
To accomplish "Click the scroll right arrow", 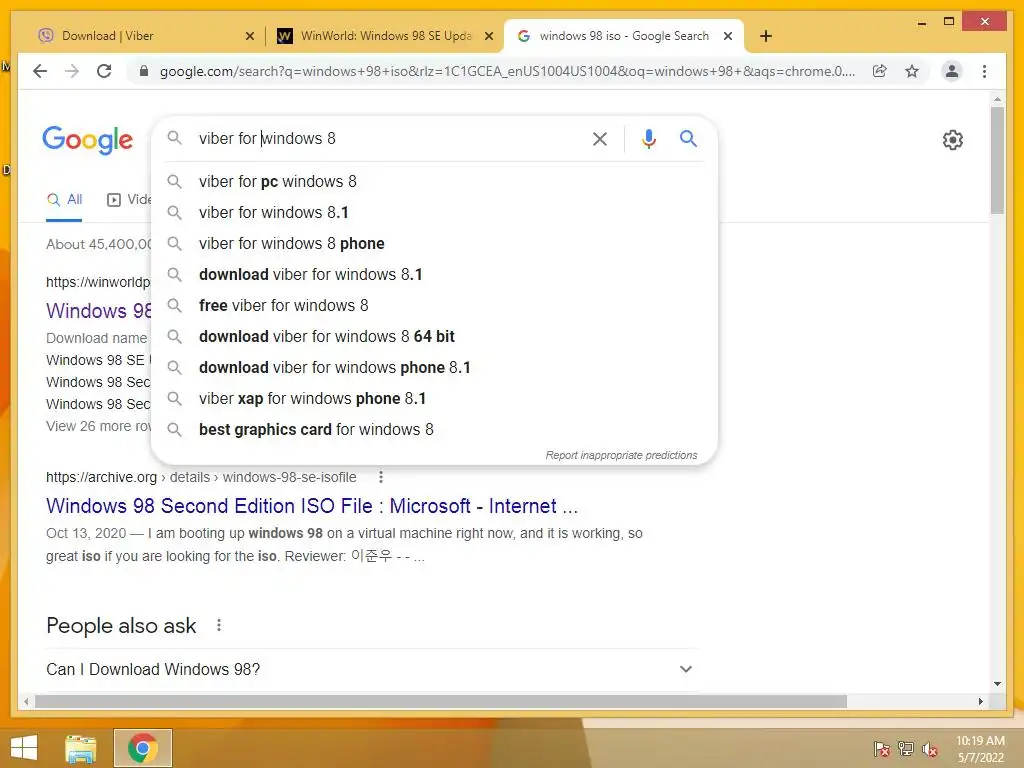I will 980,701.
